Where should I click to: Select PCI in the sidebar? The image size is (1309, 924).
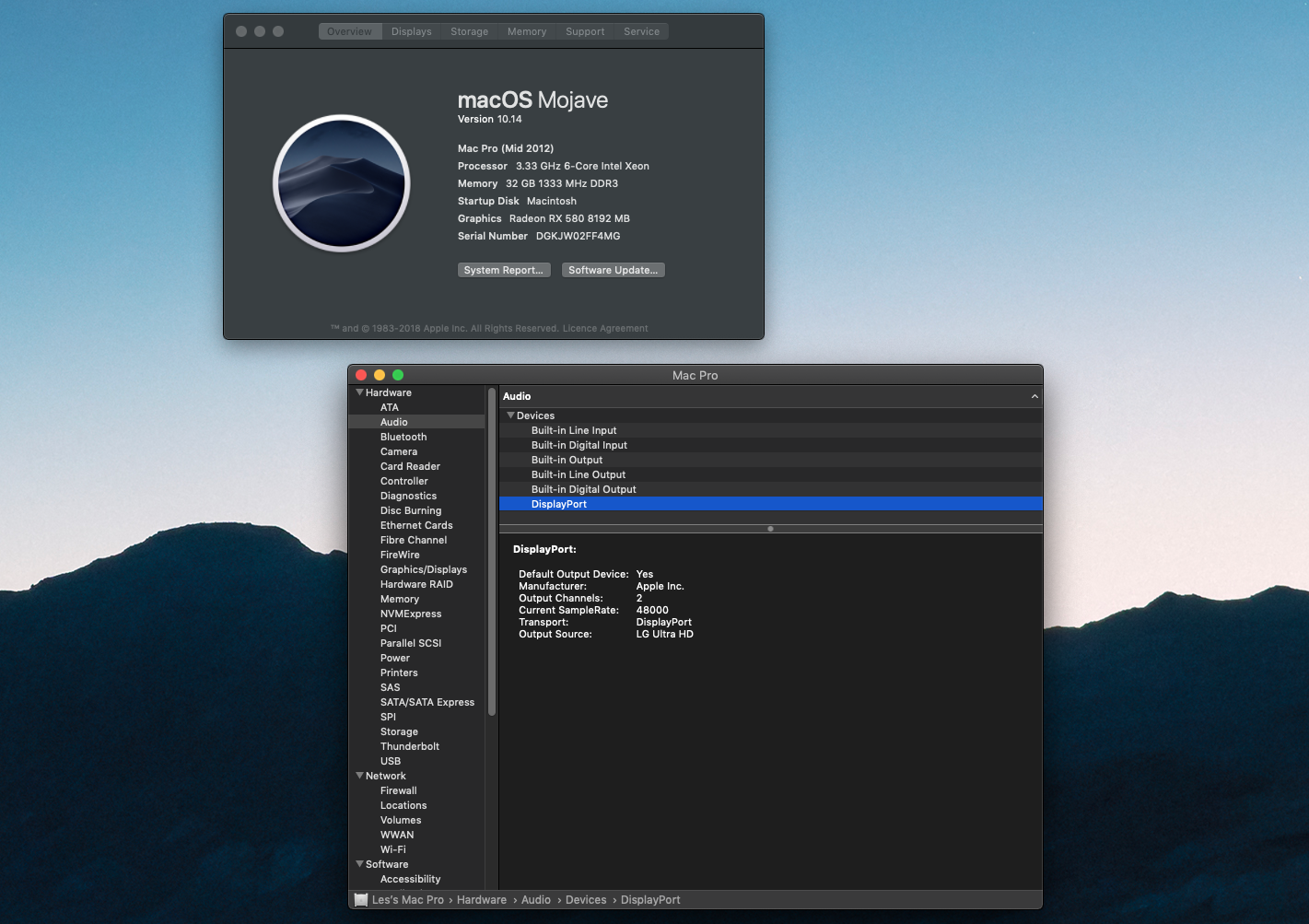point(416,628)
